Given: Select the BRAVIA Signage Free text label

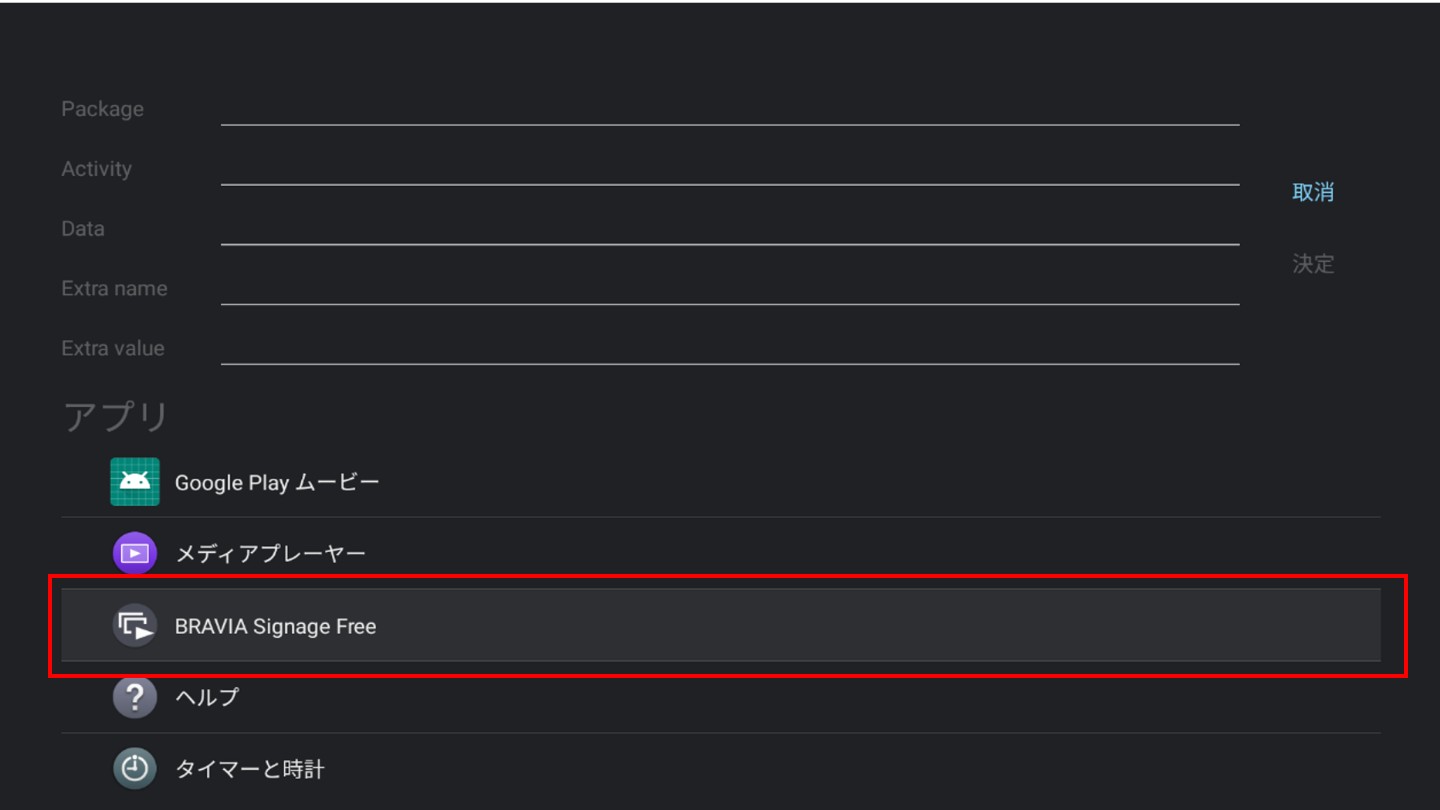Looking at the screenshot, I should point(275,627).
